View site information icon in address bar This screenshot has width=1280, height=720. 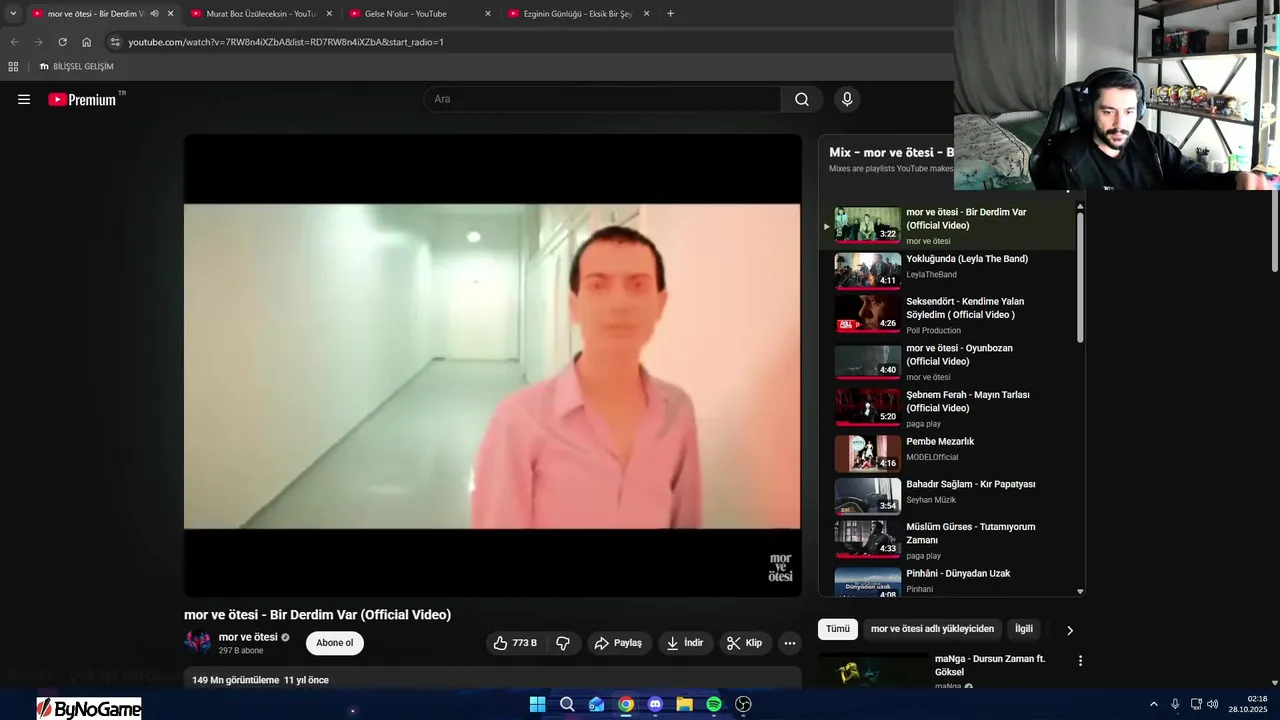coord(115,42)
